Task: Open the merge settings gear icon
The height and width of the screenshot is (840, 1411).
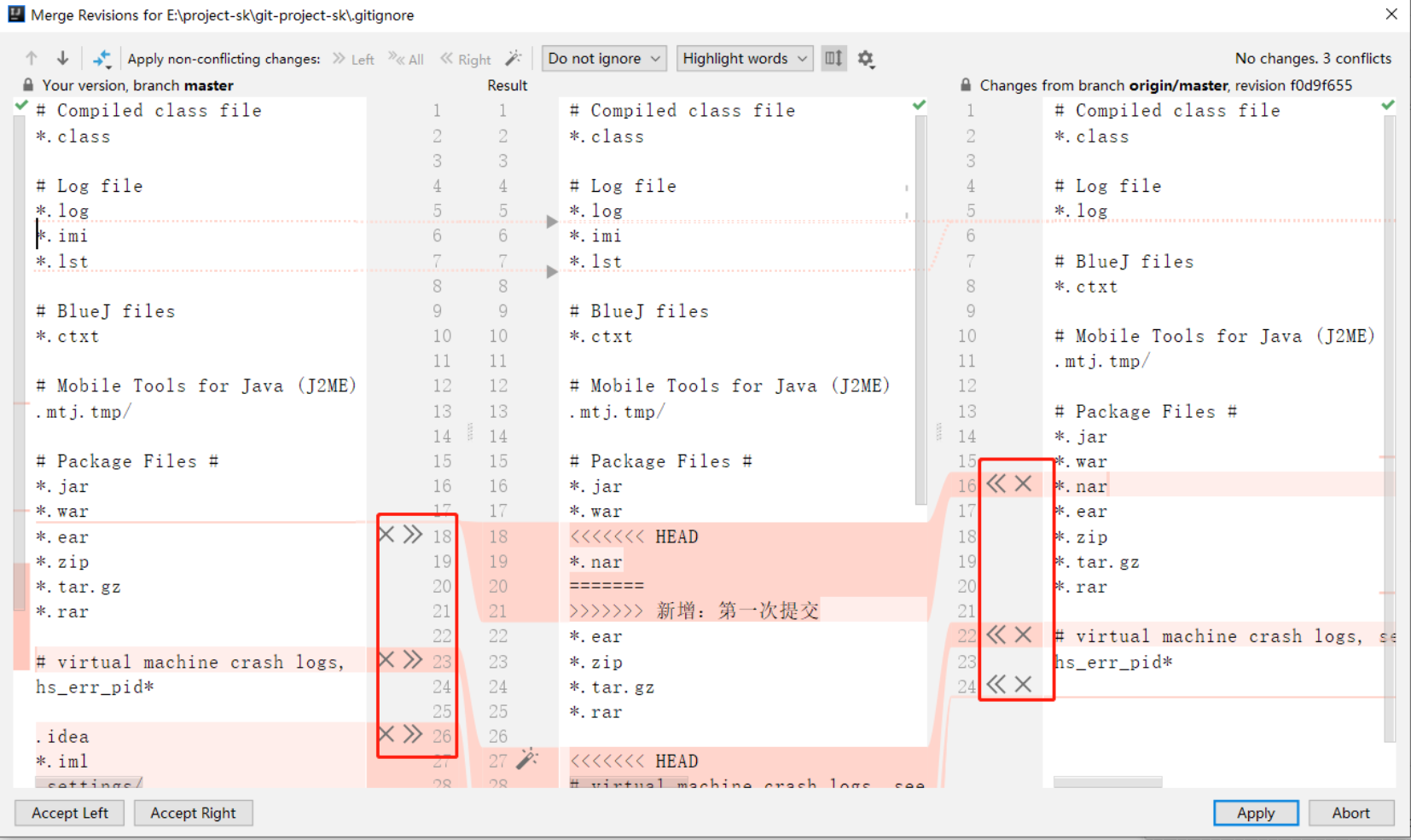Action: click(x=866, y=58)
